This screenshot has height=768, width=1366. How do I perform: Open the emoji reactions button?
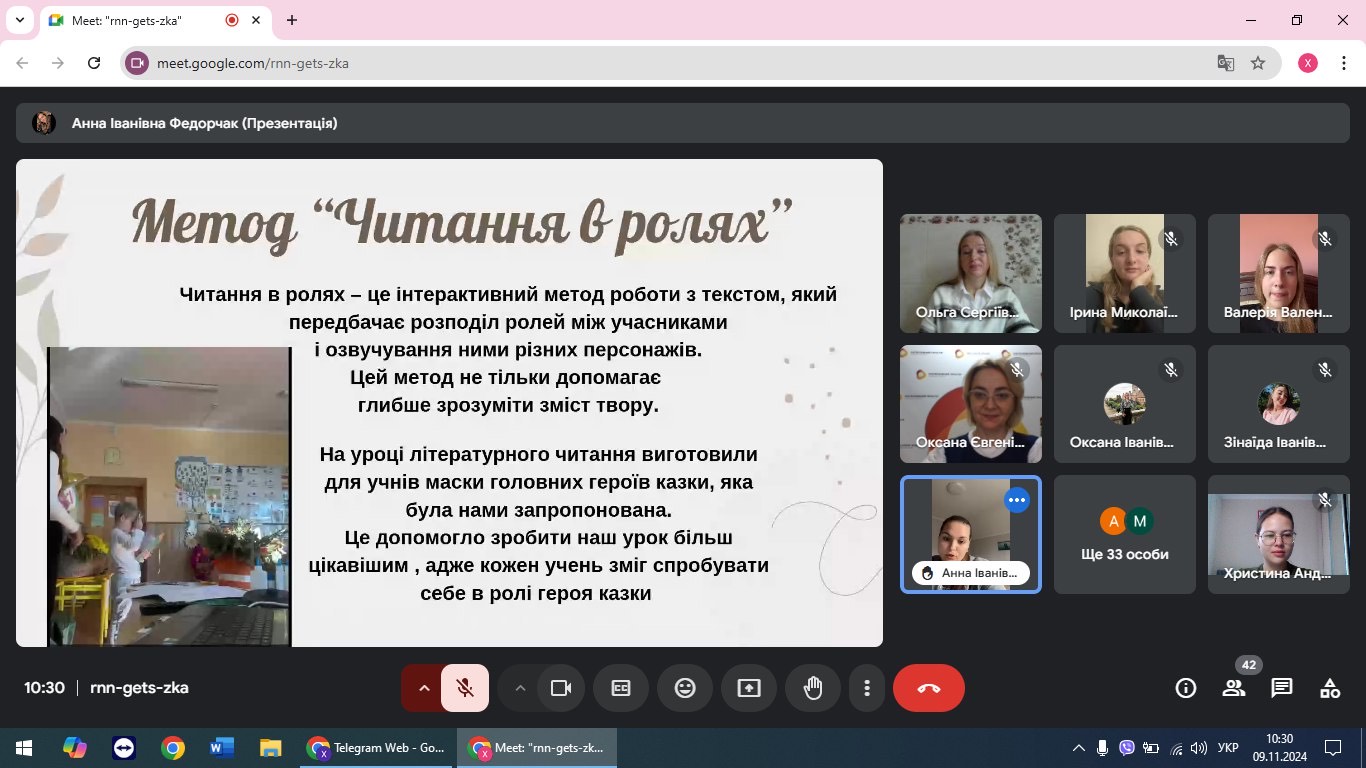click(x=685, y=688)
